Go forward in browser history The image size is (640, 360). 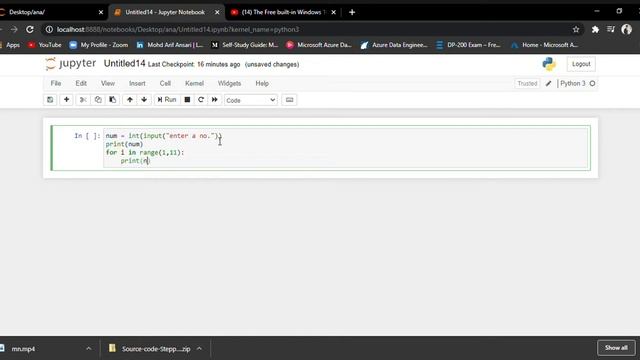tap(14, 29)
